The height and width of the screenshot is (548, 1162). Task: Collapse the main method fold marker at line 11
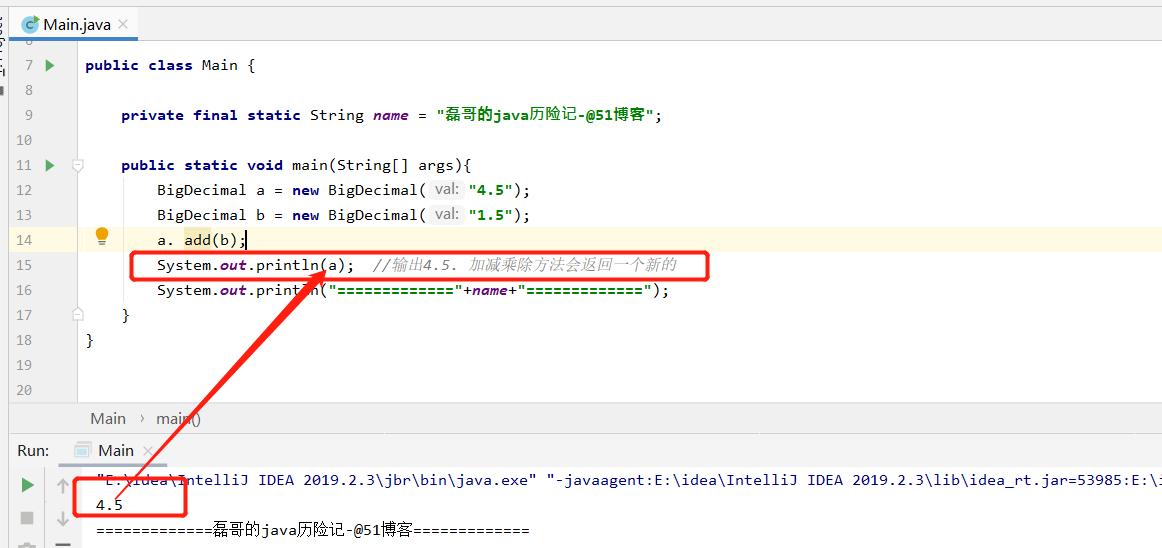pos(78,165)
